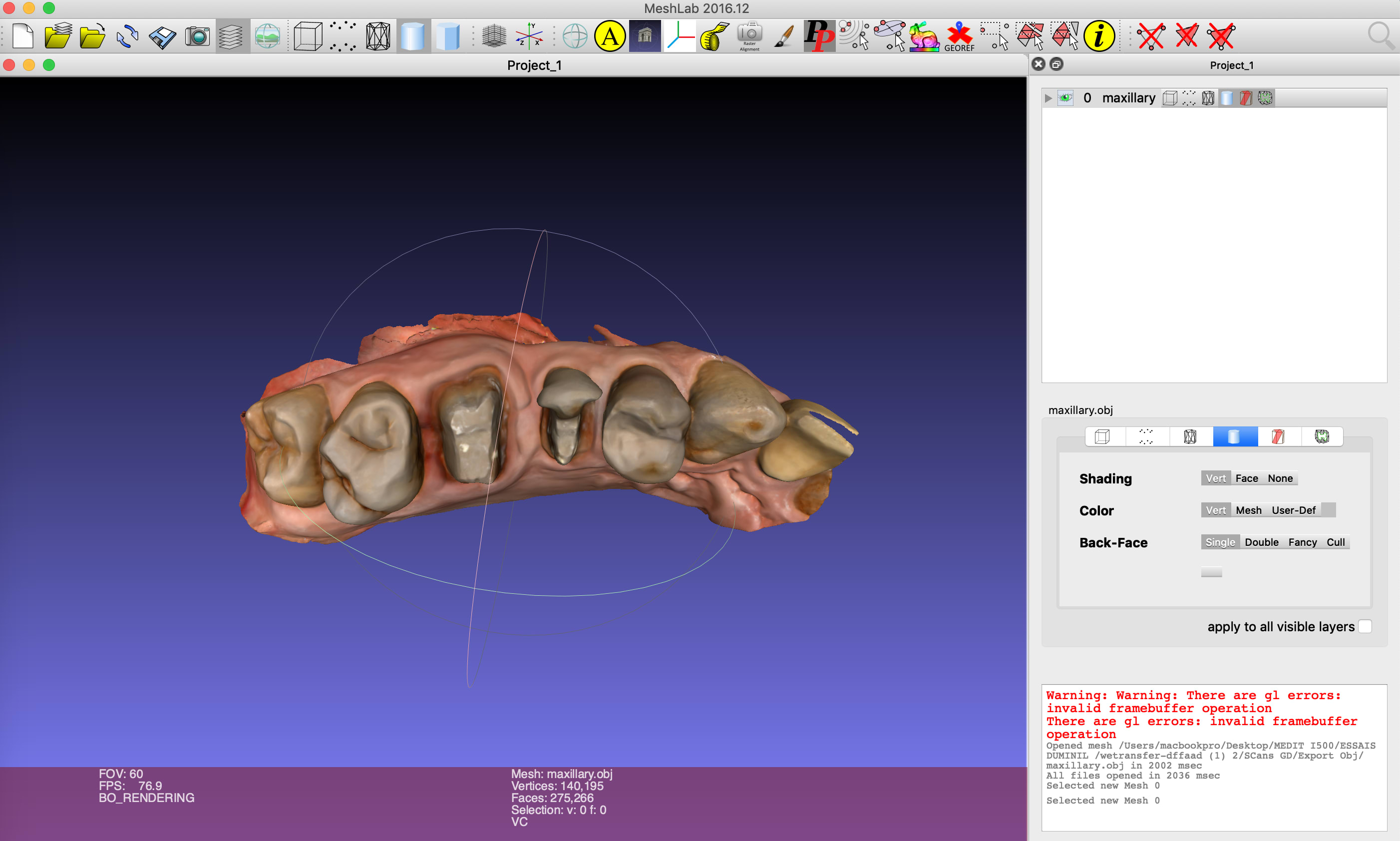Toggle visibility eye of maxillary layer
This screenshot has height=841, width=1400.
click(1065, 98)
